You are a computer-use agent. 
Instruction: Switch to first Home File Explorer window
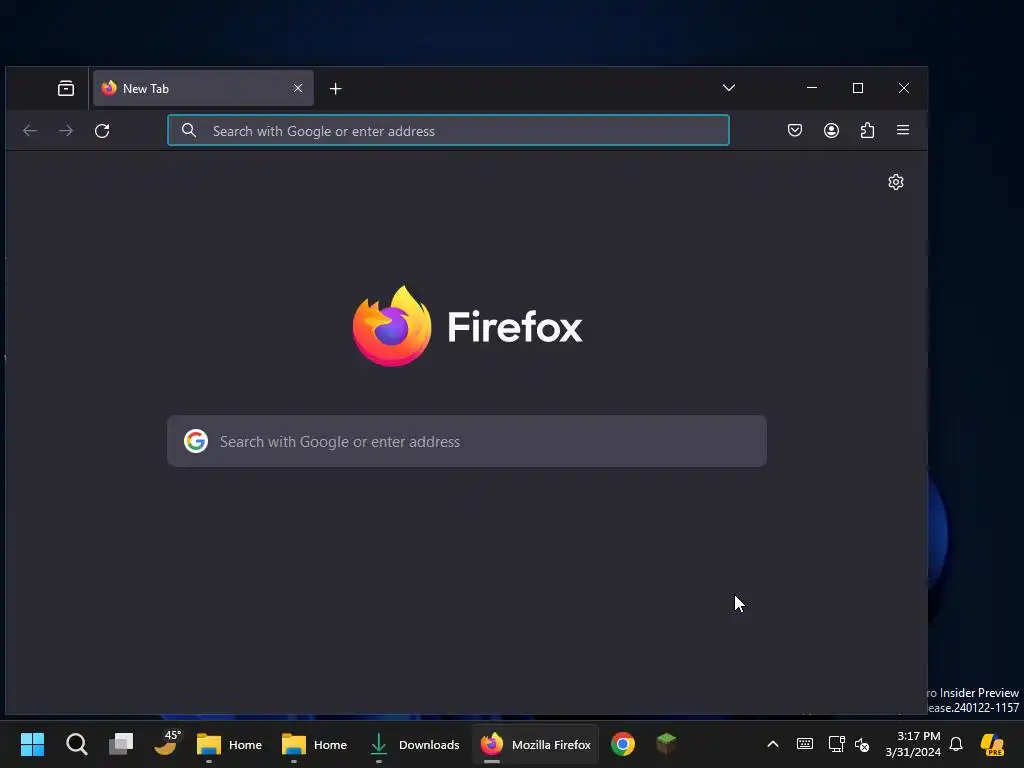click(229, 744)
